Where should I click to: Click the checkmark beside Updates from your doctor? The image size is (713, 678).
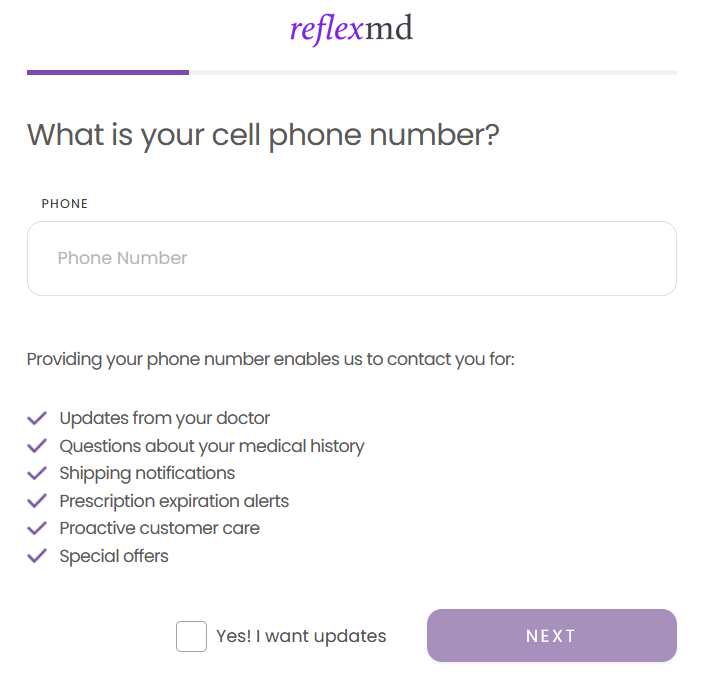coord(37,418)
